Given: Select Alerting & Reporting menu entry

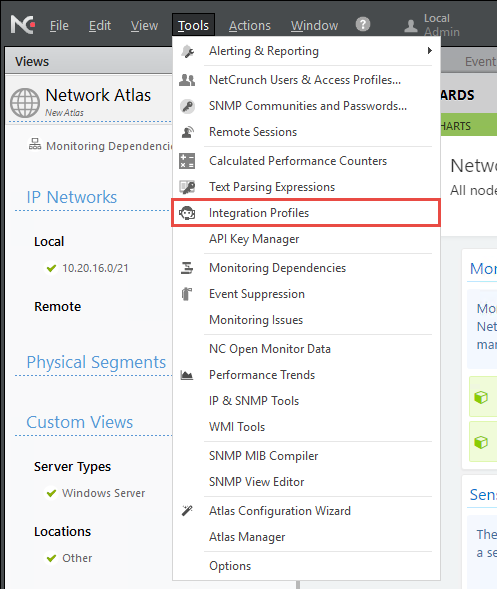Looking at the screenshot, I should (x=306, y=51).
